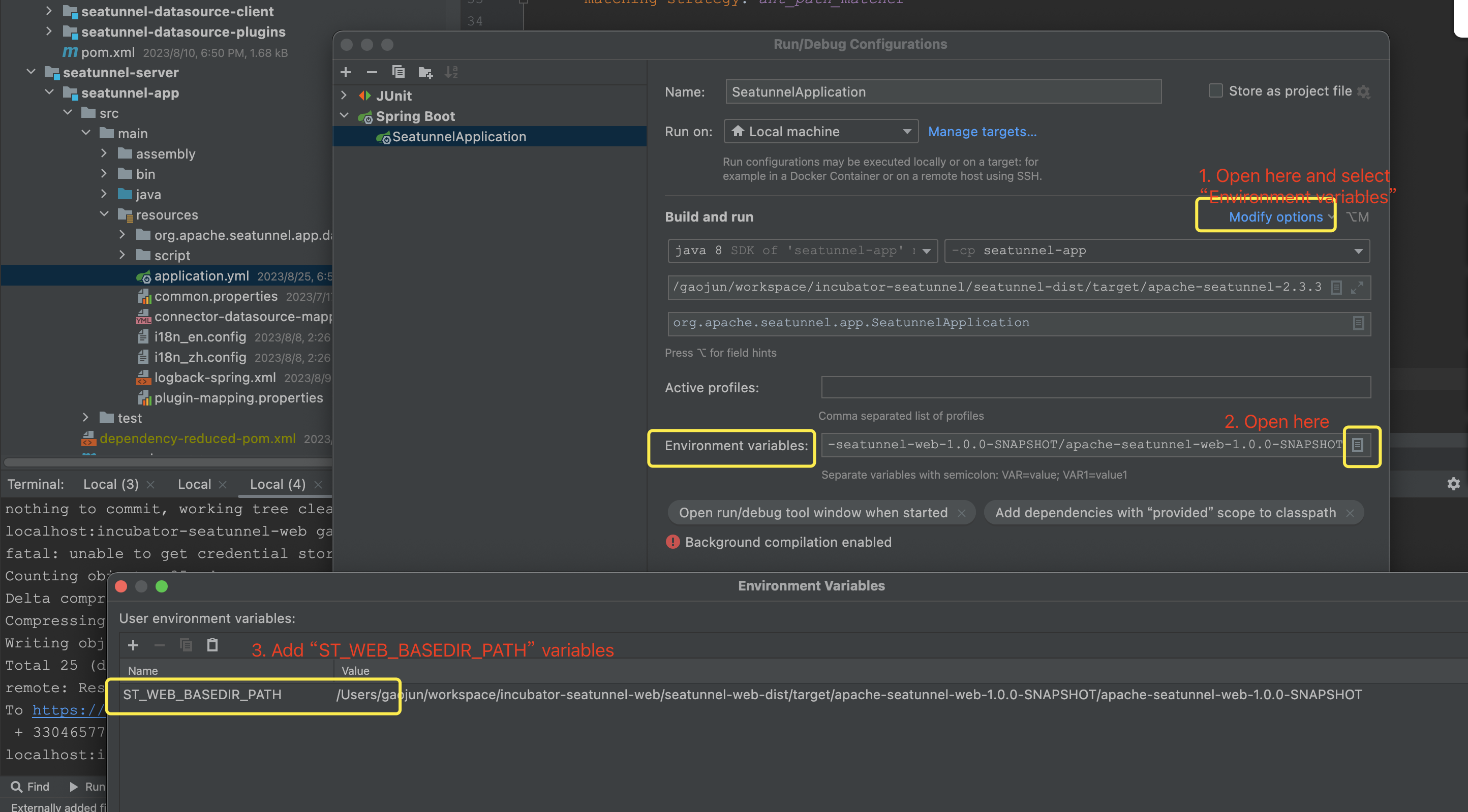Viewport: 1468px width, 812px height.
Task: Add a user environment variable with plus icon
Action: coord(133,645)
